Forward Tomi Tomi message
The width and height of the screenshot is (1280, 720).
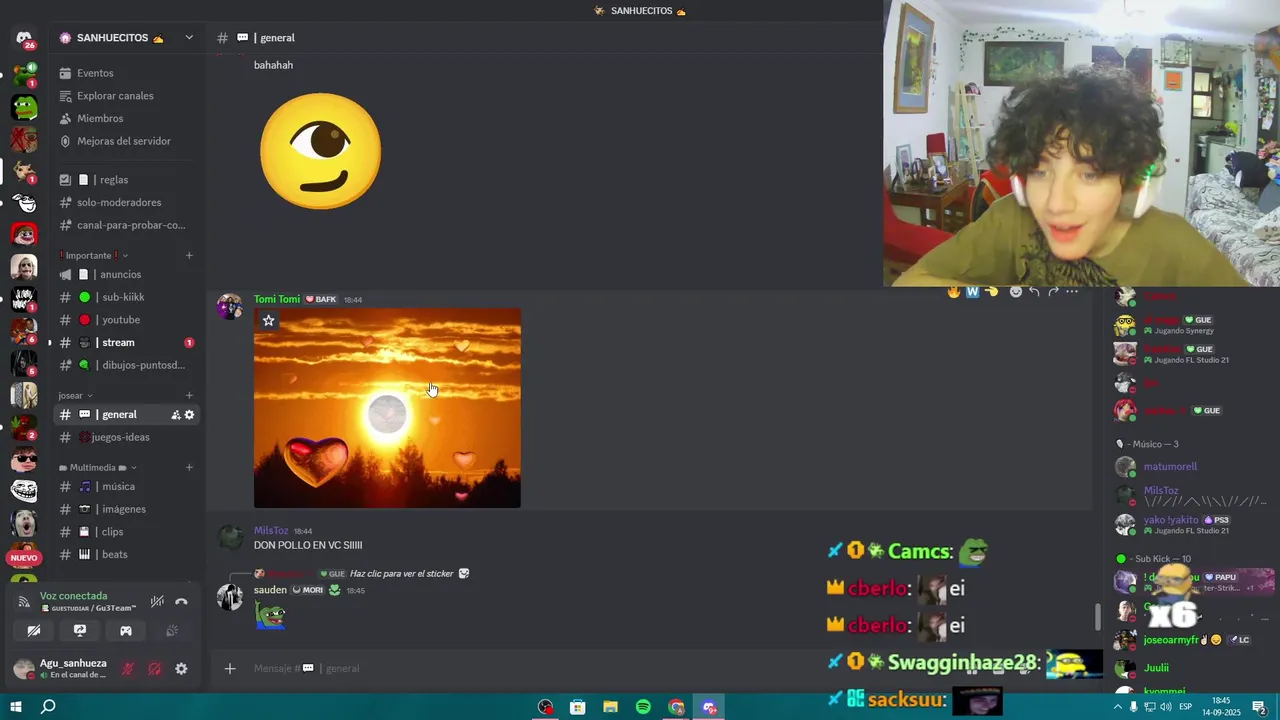(1053, 292)
